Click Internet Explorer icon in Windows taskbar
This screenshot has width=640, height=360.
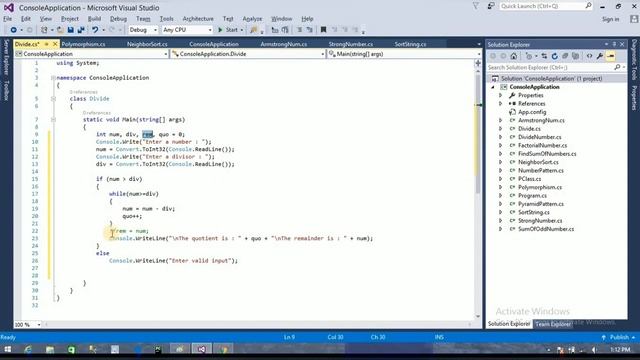pos(28,349)
